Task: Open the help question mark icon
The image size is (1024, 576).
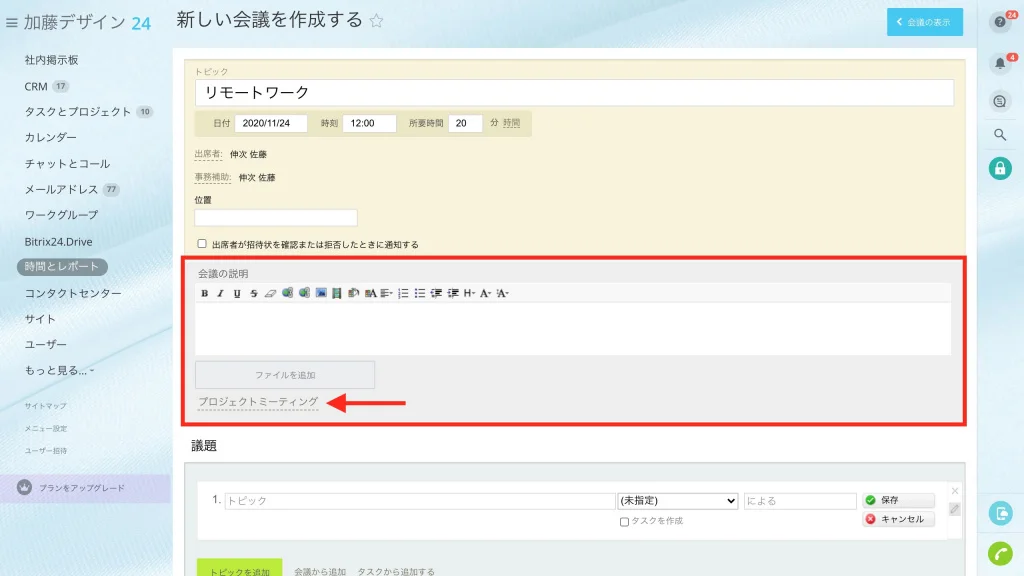Action: (x=1000, y=22)
